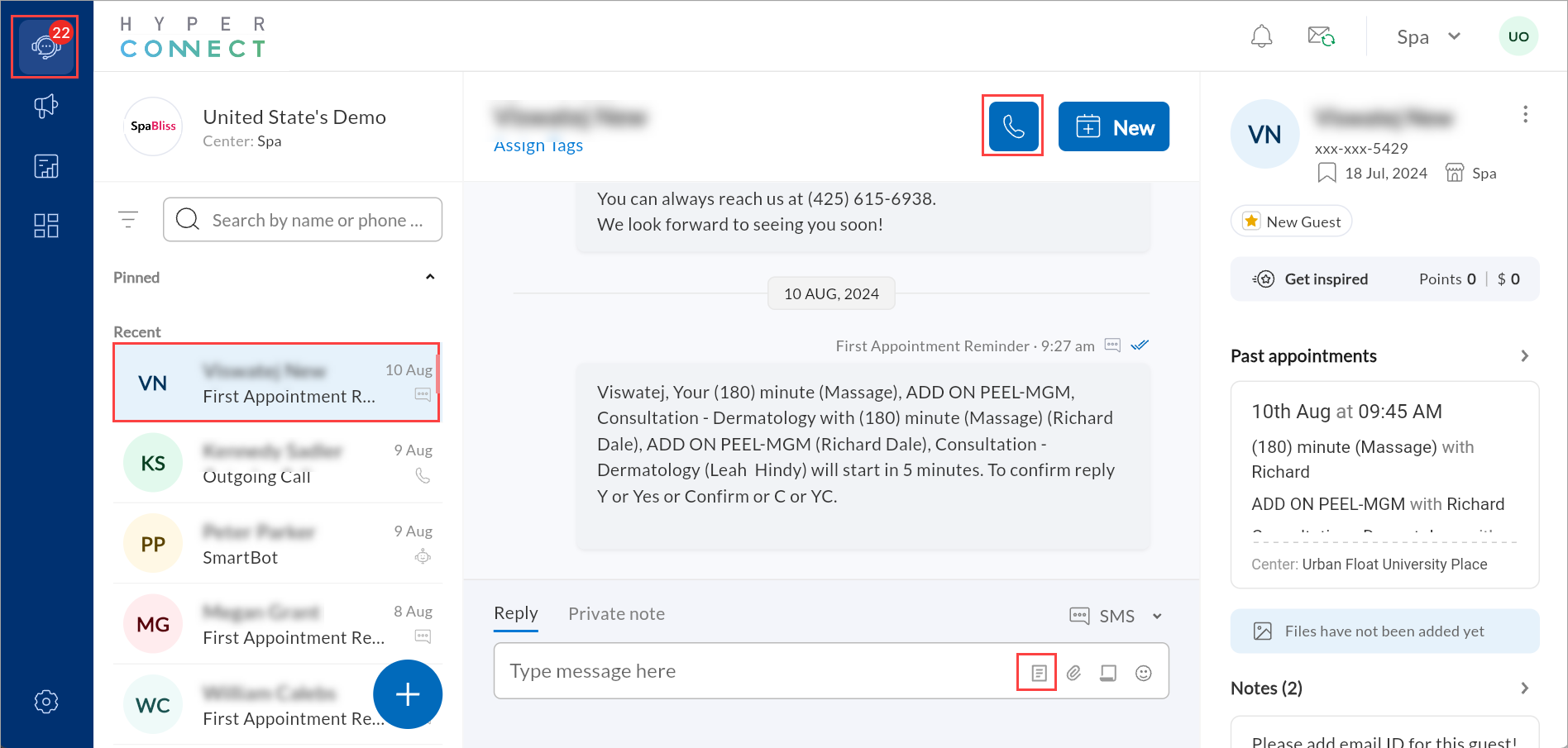Open the message templates icon in reply box
Viewport: 1568px width, 748px height.
1039,673
